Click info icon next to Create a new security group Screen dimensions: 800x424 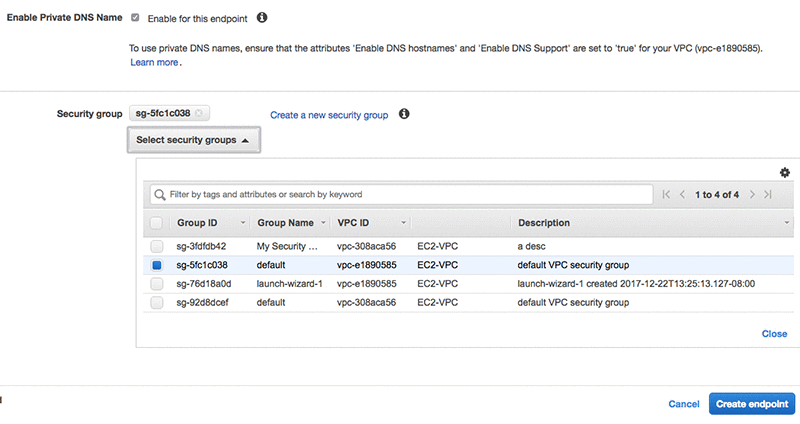405,114
